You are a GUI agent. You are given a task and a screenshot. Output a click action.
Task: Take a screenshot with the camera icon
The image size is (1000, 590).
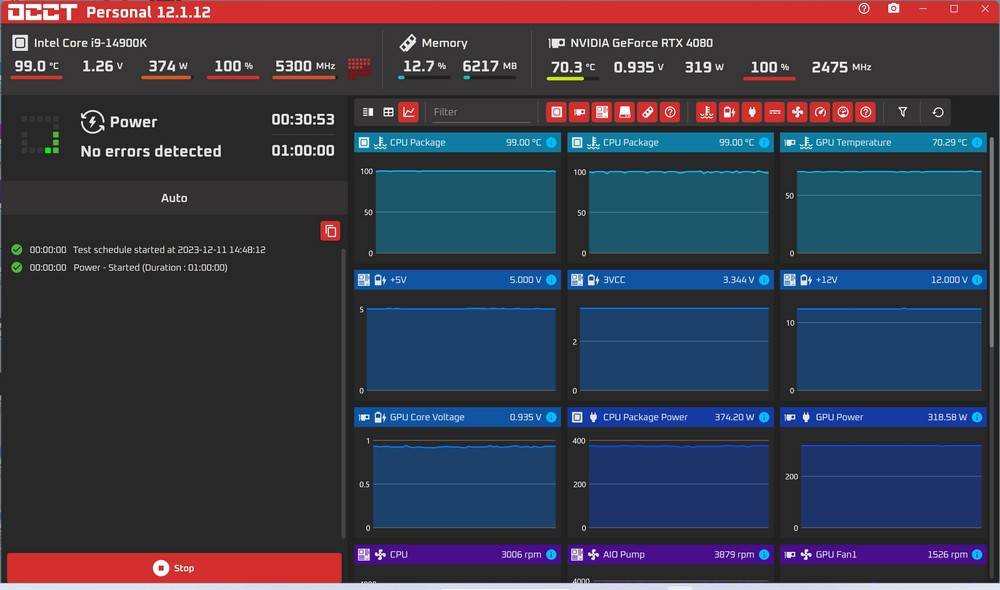(x=893, y=9)
